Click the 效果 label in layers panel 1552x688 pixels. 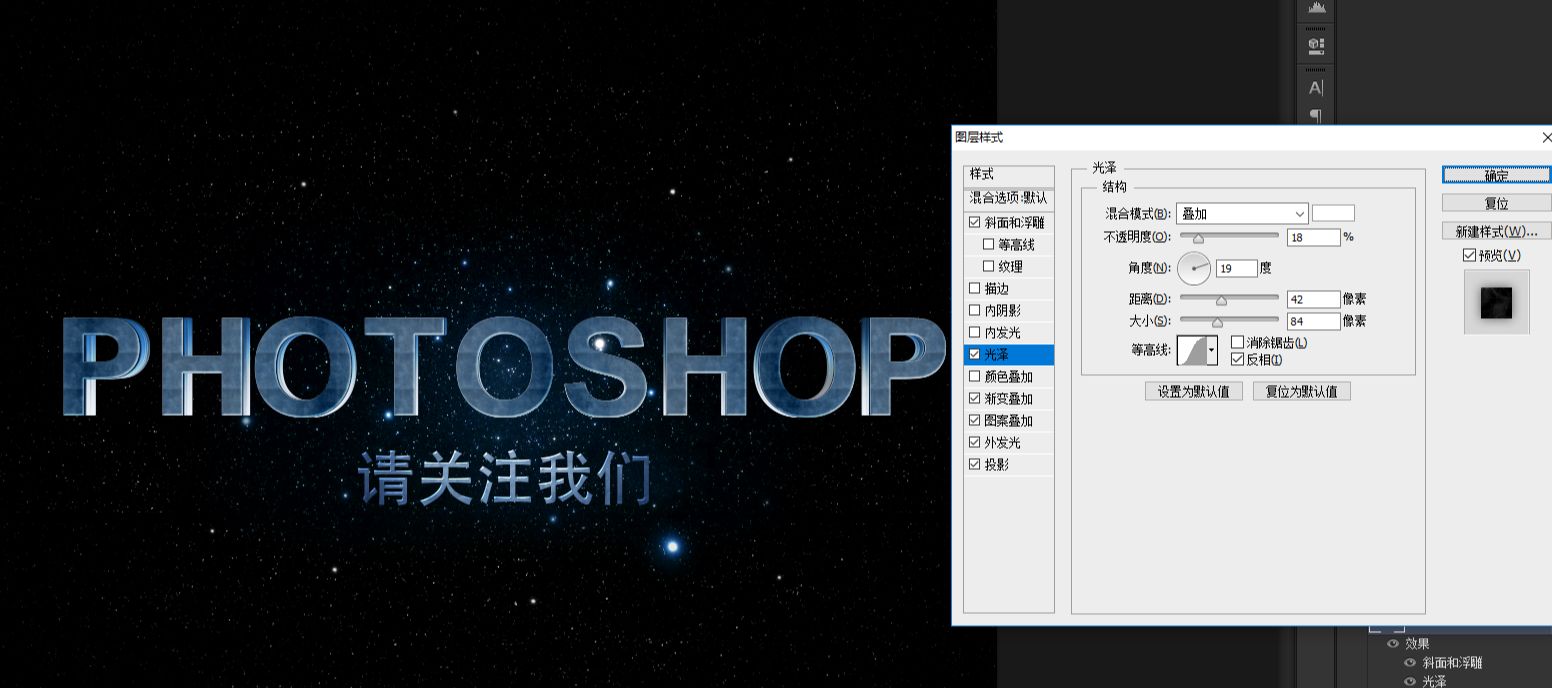coord(1417,644)
